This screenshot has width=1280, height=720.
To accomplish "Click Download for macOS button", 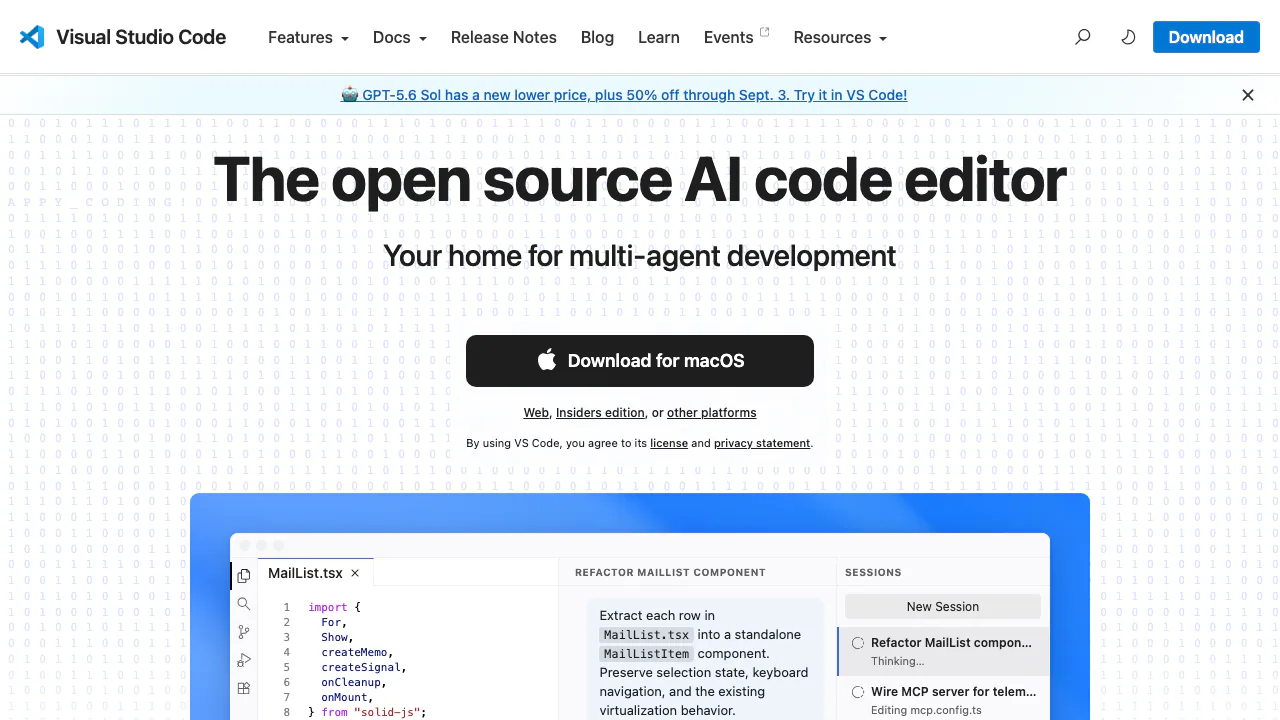I will (x=640, y=361).
